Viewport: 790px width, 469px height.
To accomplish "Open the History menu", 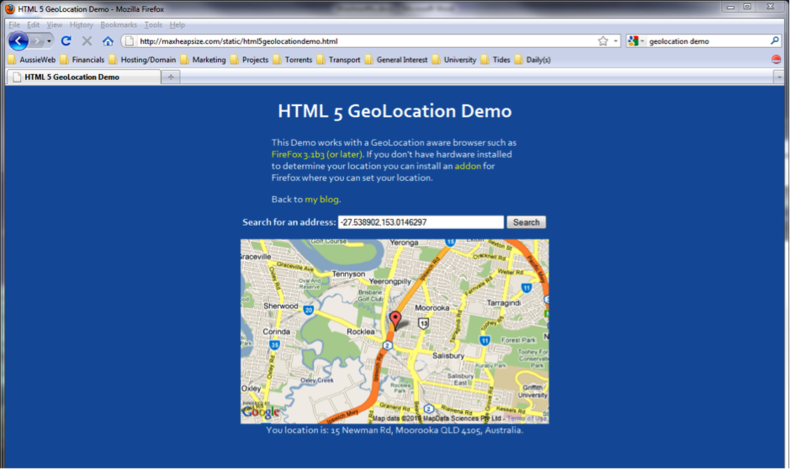I will (81, 25).
